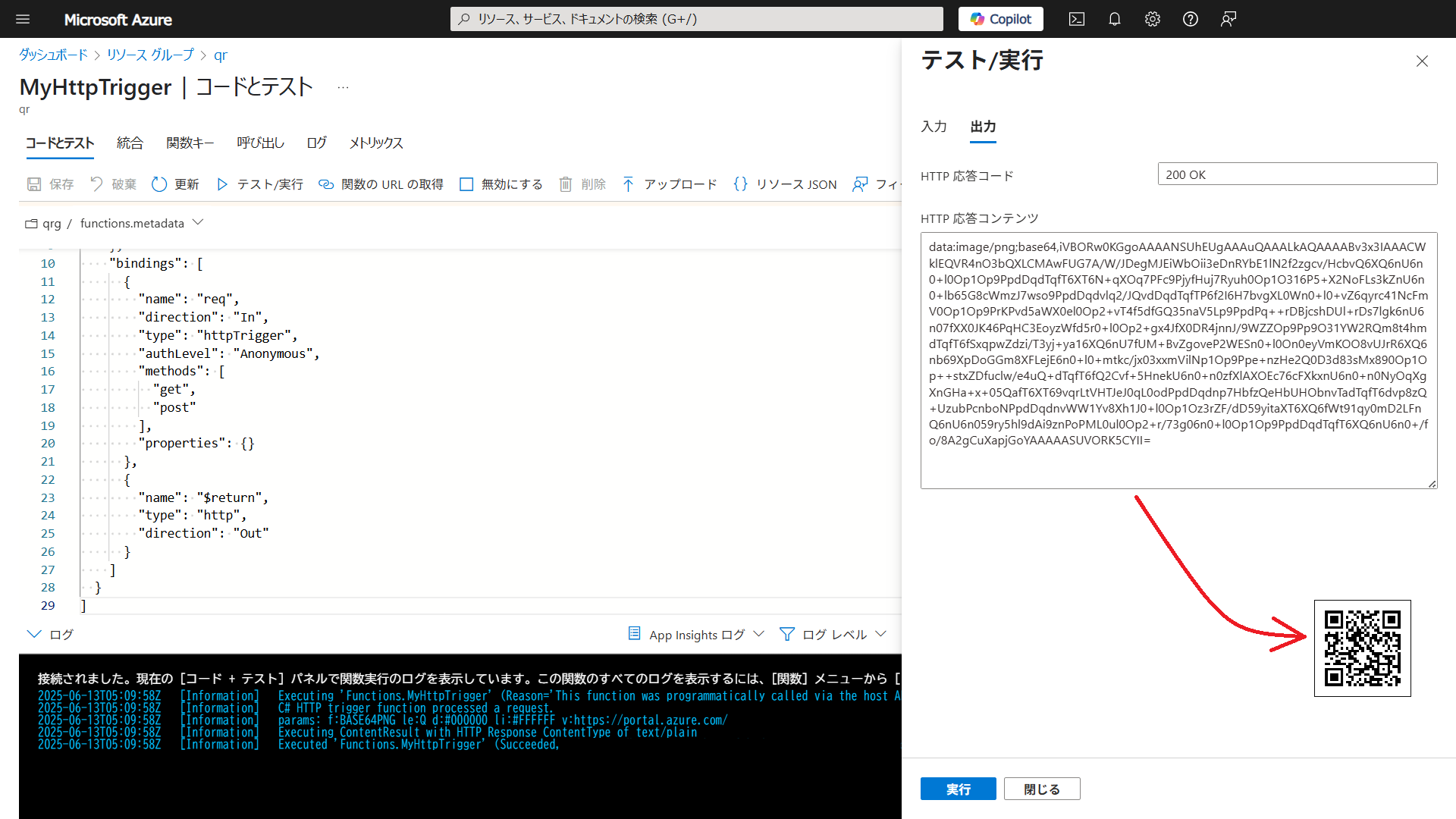The image size is (1456, 819).
Task: Click the アップロード arrow icon
Action: click(x=628, y=184)
